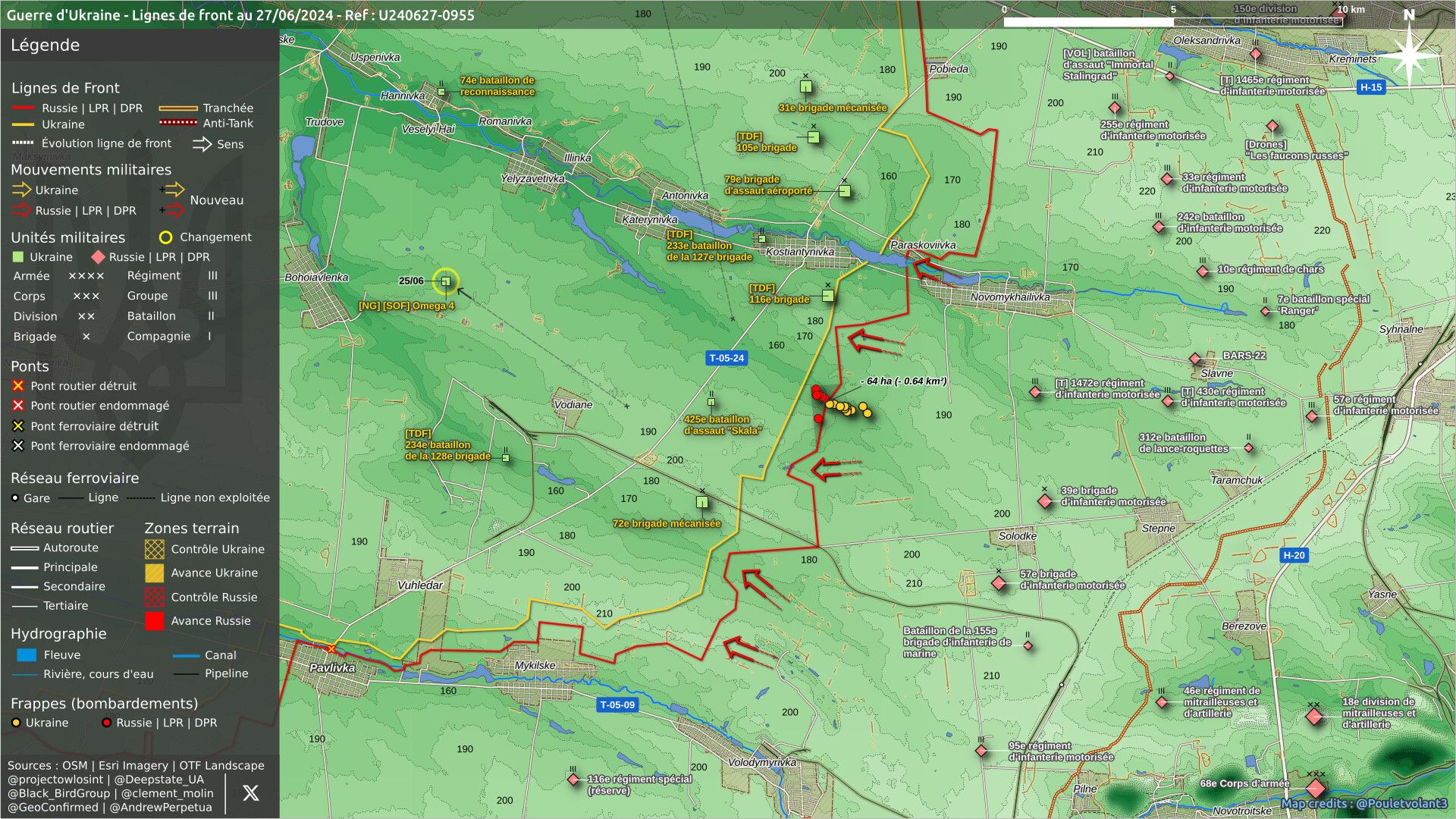Click the 18e division de mitrailleuses marker
1456x819 pixels.
[x=1314, y=717]
